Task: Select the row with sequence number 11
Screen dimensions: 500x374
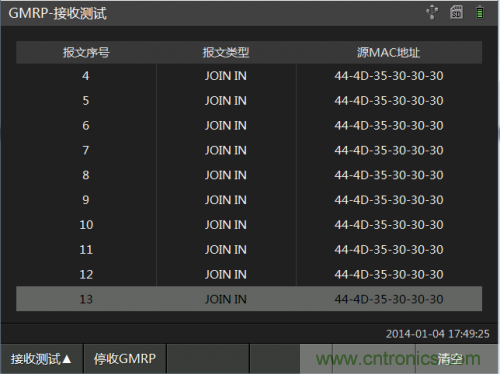Action: pos(249,249)
